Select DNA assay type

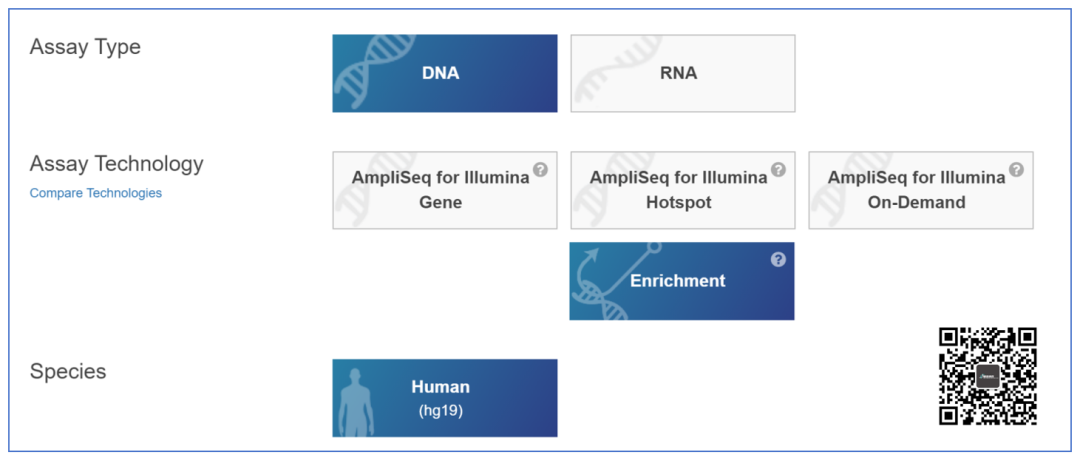[445, 73]
